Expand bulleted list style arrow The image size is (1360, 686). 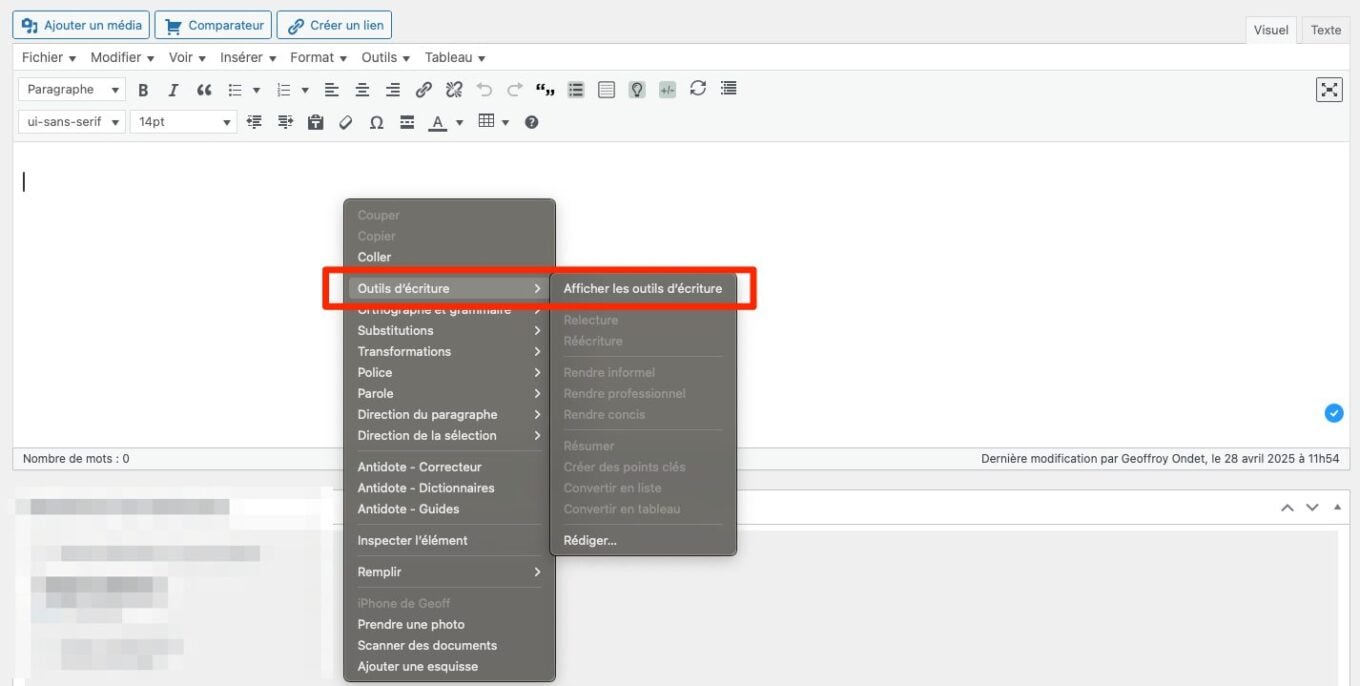256,90
